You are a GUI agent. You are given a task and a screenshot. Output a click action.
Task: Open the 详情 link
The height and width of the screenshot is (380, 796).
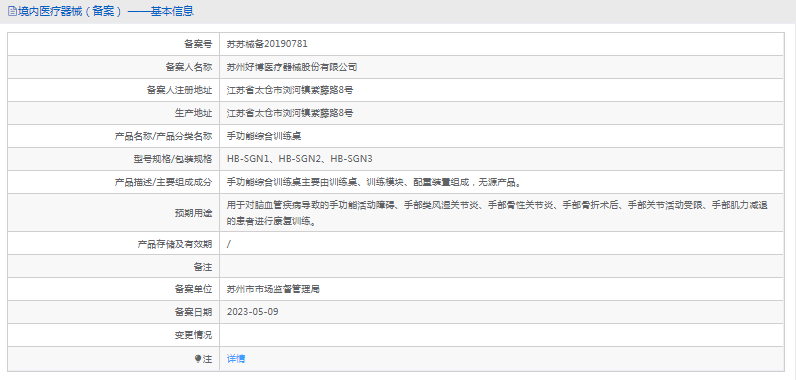coord(236,359)
